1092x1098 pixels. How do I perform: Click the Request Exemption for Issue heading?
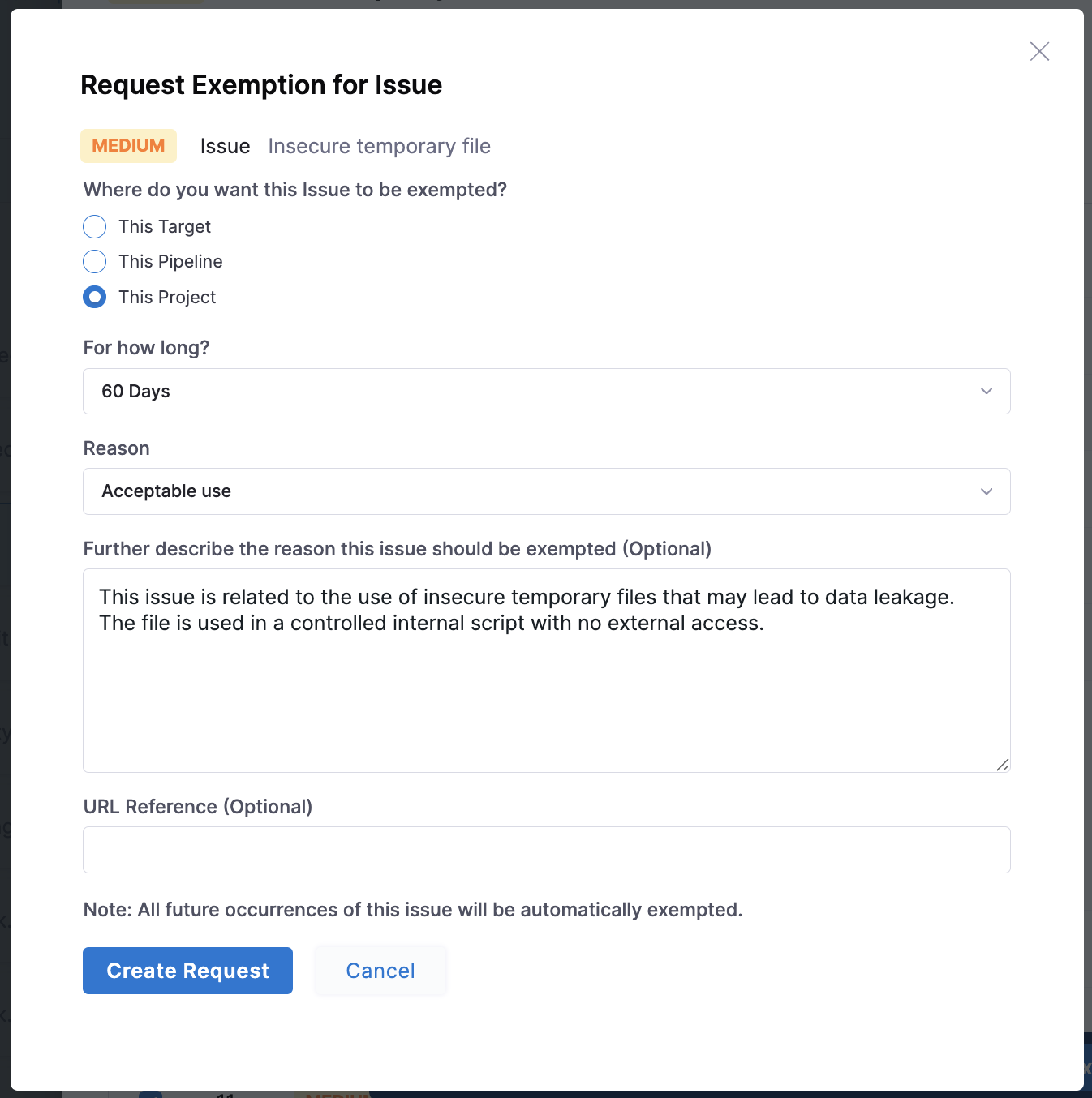[261, 85]
